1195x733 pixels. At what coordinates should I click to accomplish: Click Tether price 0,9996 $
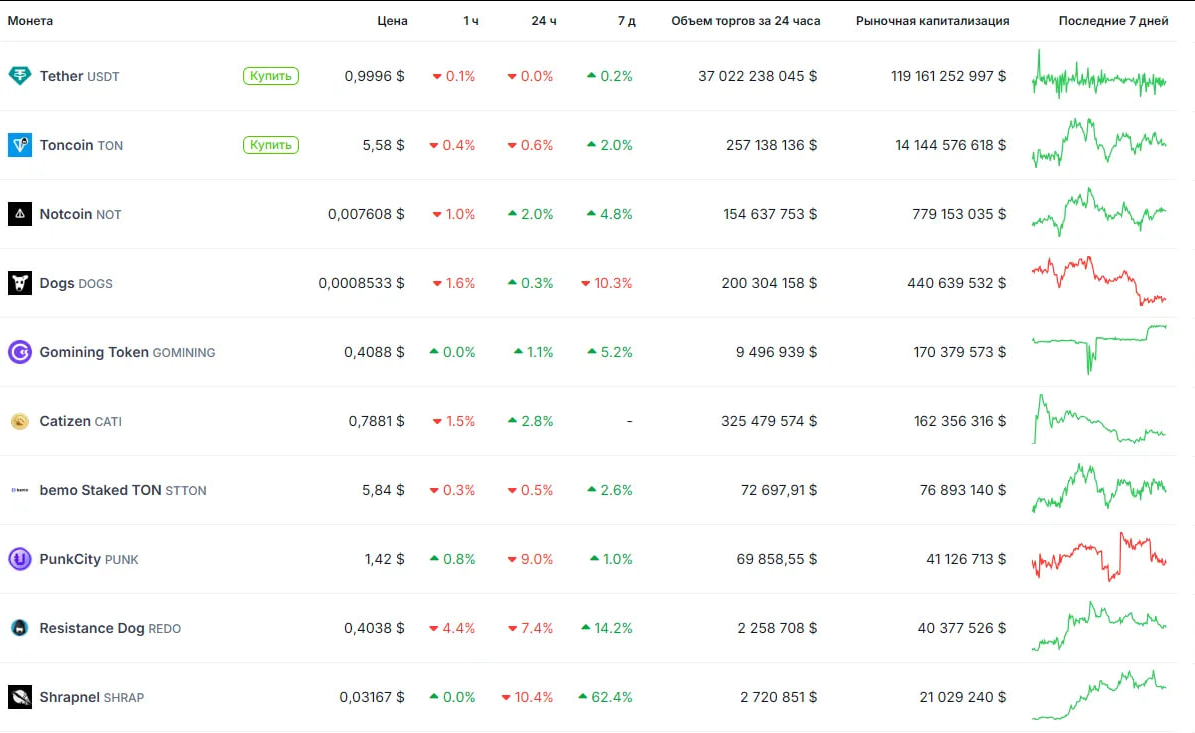coord(374,76)
